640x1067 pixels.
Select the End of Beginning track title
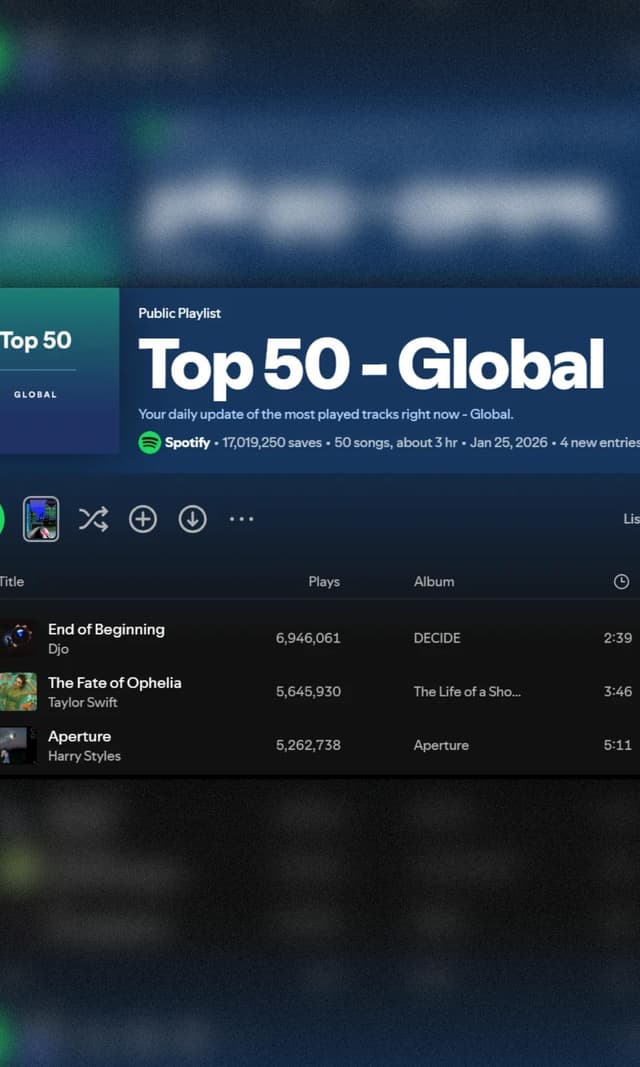pyautogui.click(x=106, y=629)
